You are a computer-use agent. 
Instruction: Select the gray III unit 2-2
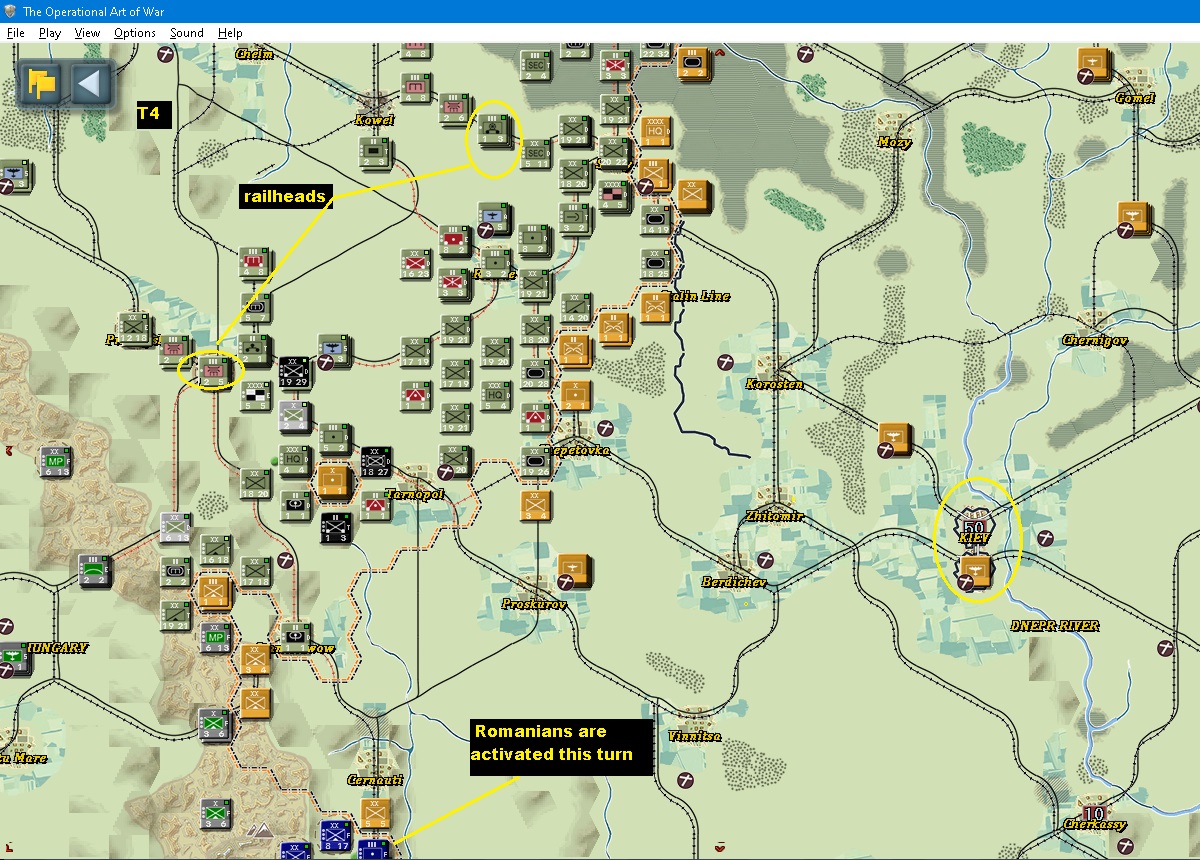coord(95,569)
